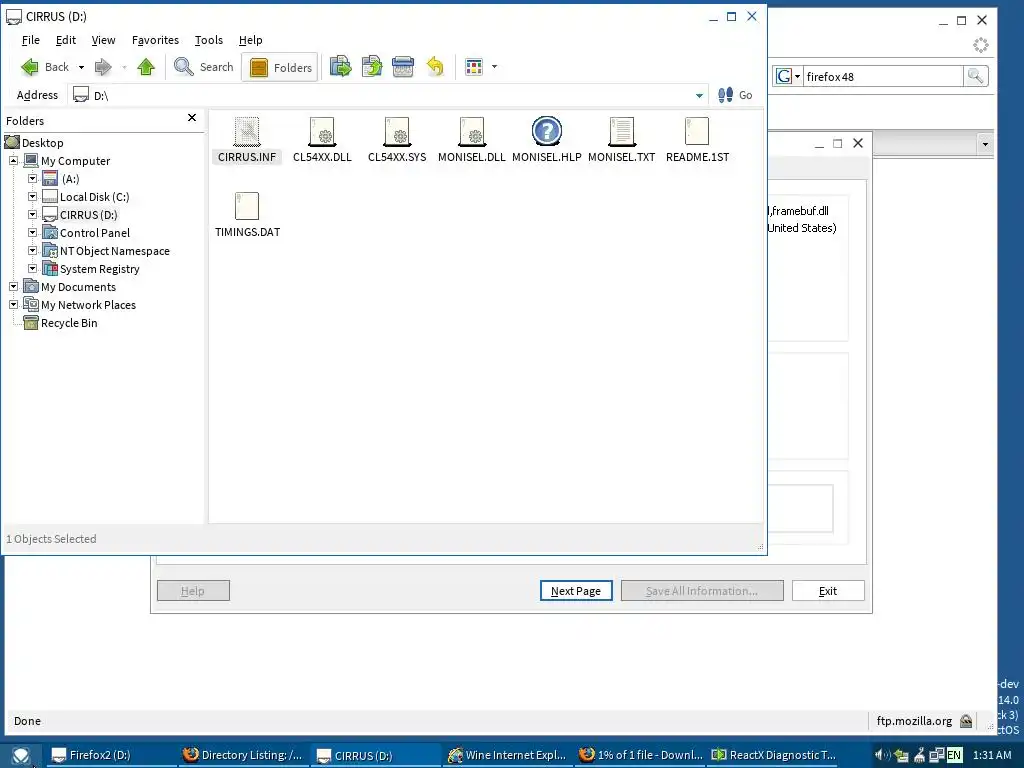The image size is (1024, 768).
Task: Click the Undo toolbar icon
Action: point(435,67)
